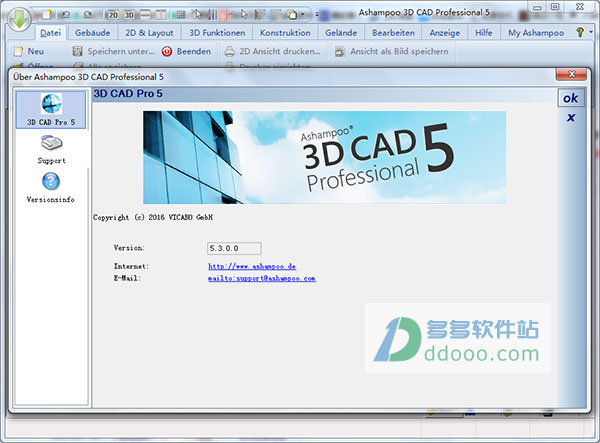This screenshot has width=600, height=443.
Task: Click the new document icon in quick toolbar
Action: coord(46,15)
